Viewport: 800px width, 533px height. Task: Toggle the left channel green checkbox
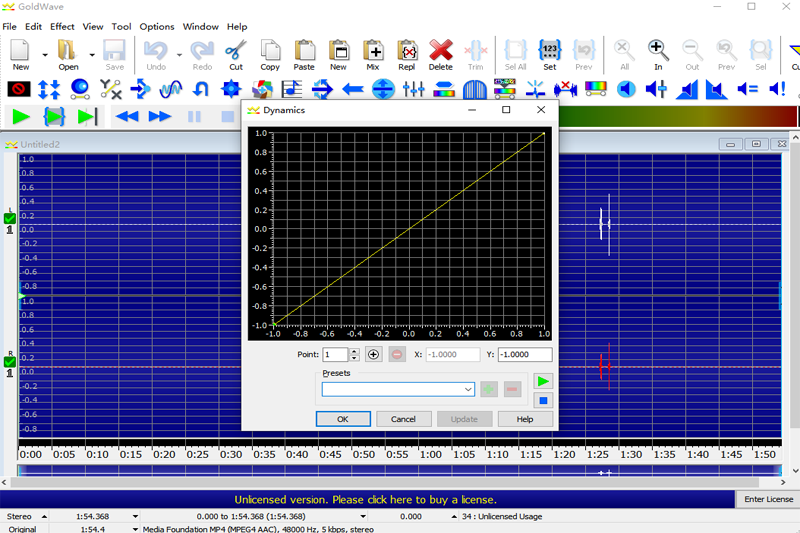(x=10, y=218)
